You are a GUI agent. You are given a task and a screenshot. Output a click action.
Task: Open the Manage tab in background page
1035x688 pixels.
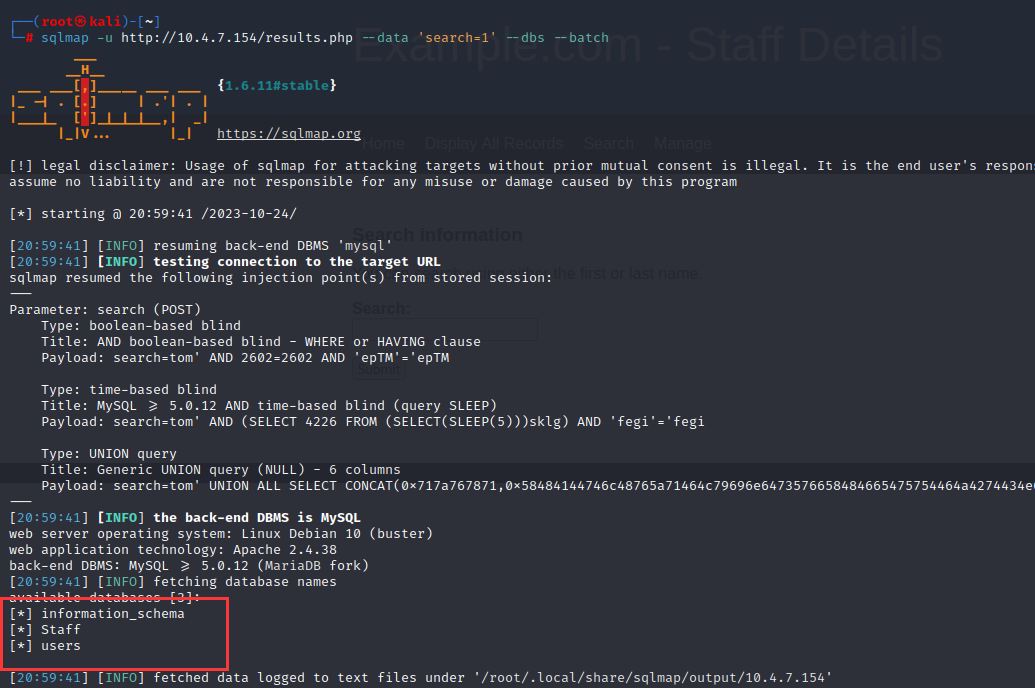pos(683,143)
